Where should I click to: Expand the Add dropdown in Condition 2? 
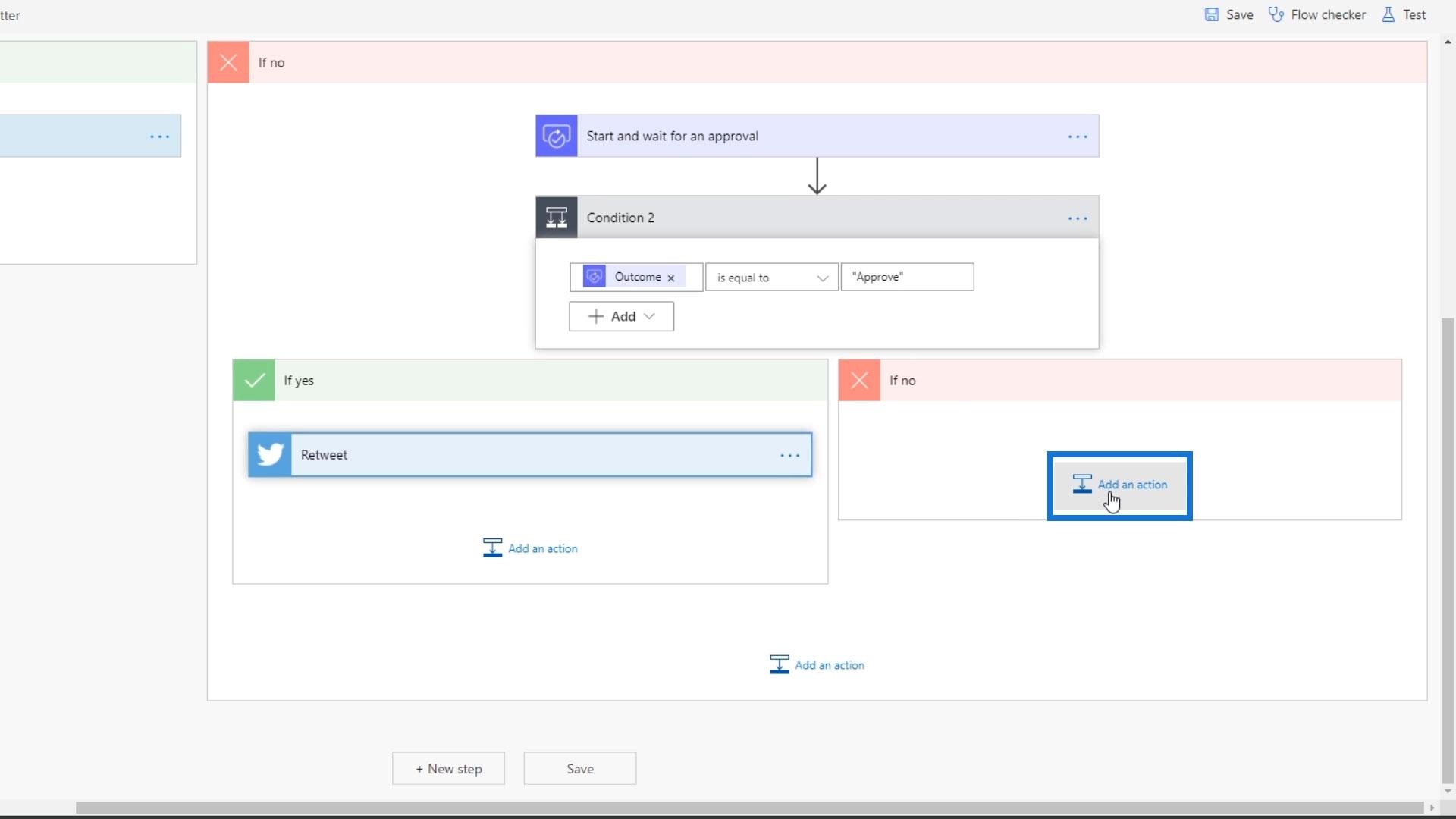621,317
